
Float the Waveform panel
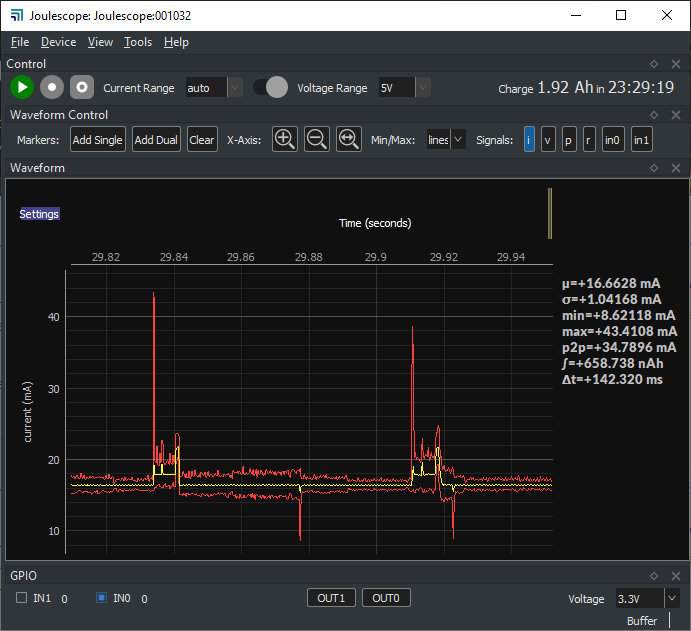point(654,168)
